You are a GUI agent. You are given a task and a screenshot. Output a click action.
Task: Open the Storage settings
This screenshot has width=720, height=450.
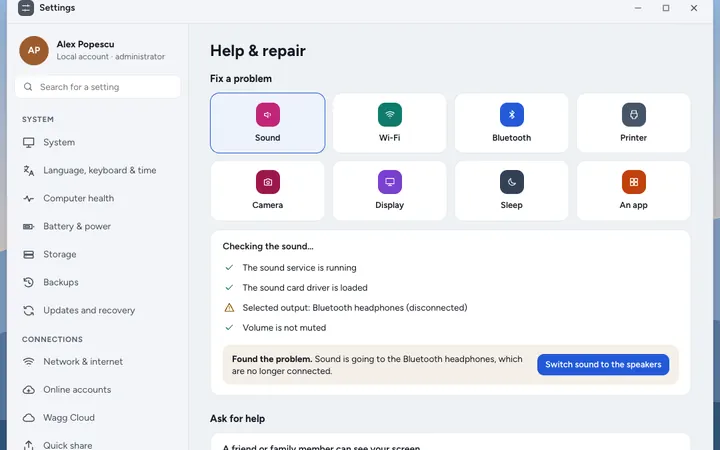click(98, 254)
